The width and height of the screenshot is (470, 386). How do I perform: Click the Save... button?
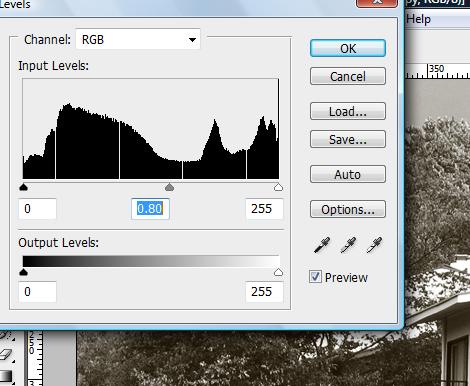point(348,139)
